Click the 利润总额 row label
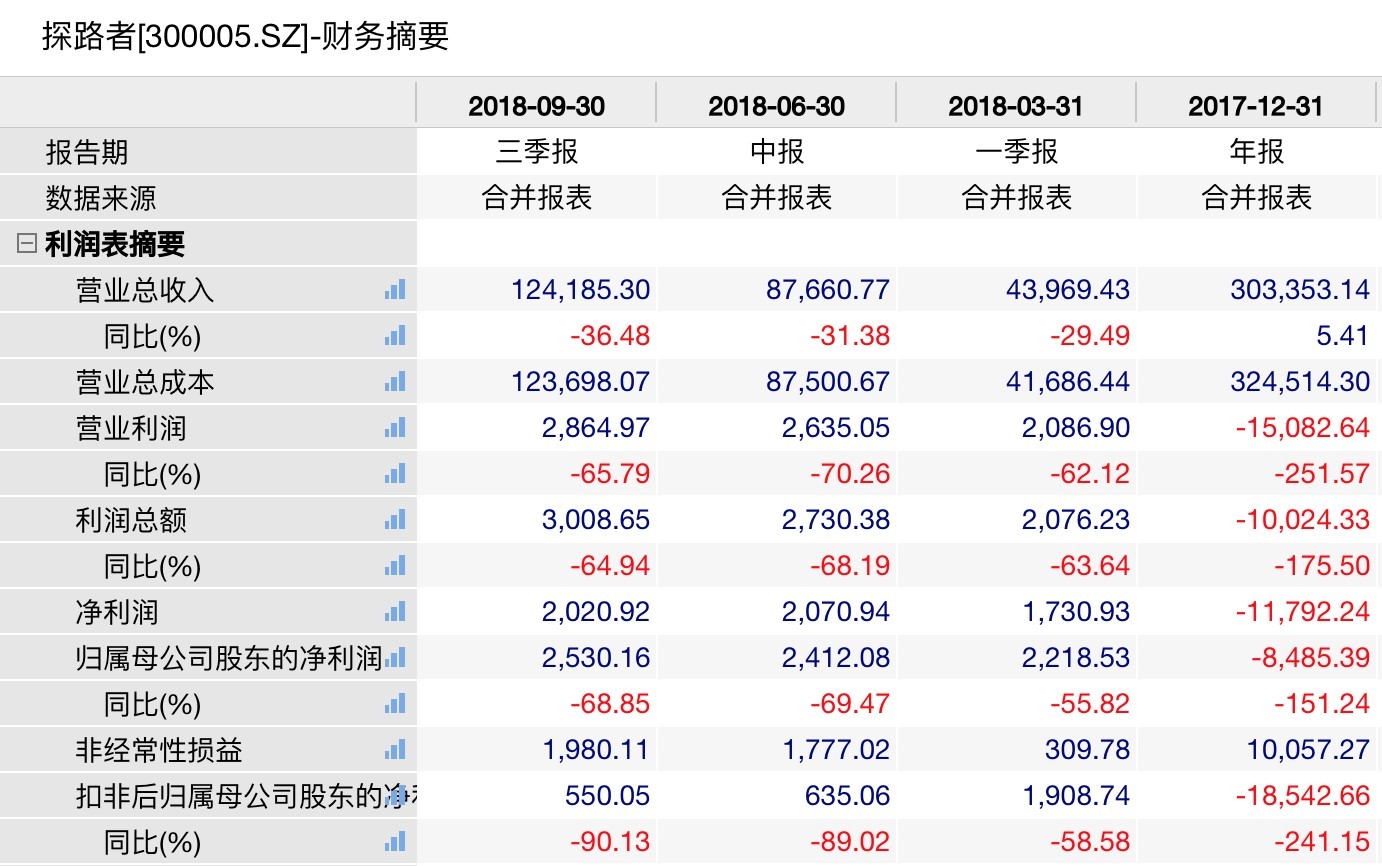The width and height of the screenshot is (1382, 866). coord(131,520)
